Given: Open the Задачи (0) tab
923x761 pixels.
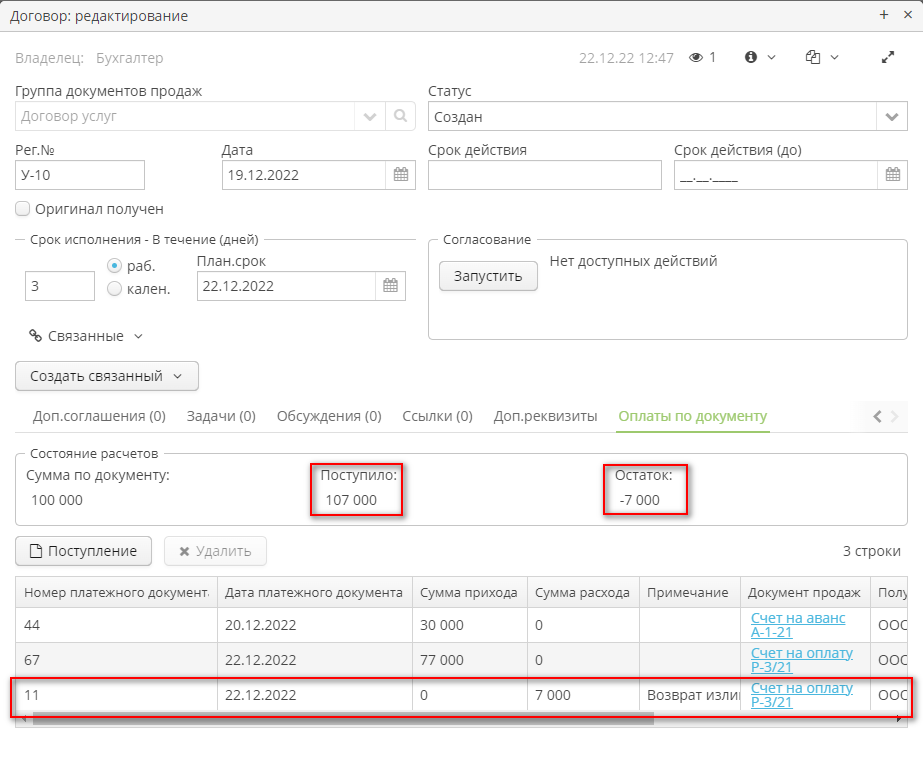Looking at the screenshot, I should [221, 416].
